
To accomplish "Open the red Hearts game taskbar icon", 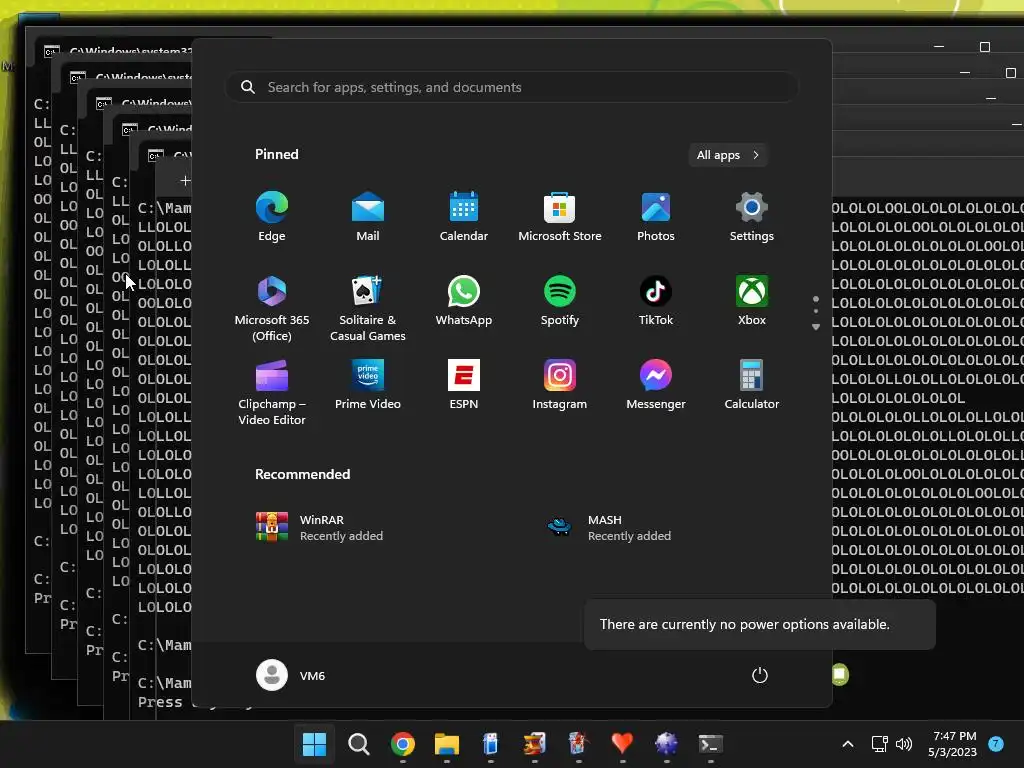I will tap(622, 744).
